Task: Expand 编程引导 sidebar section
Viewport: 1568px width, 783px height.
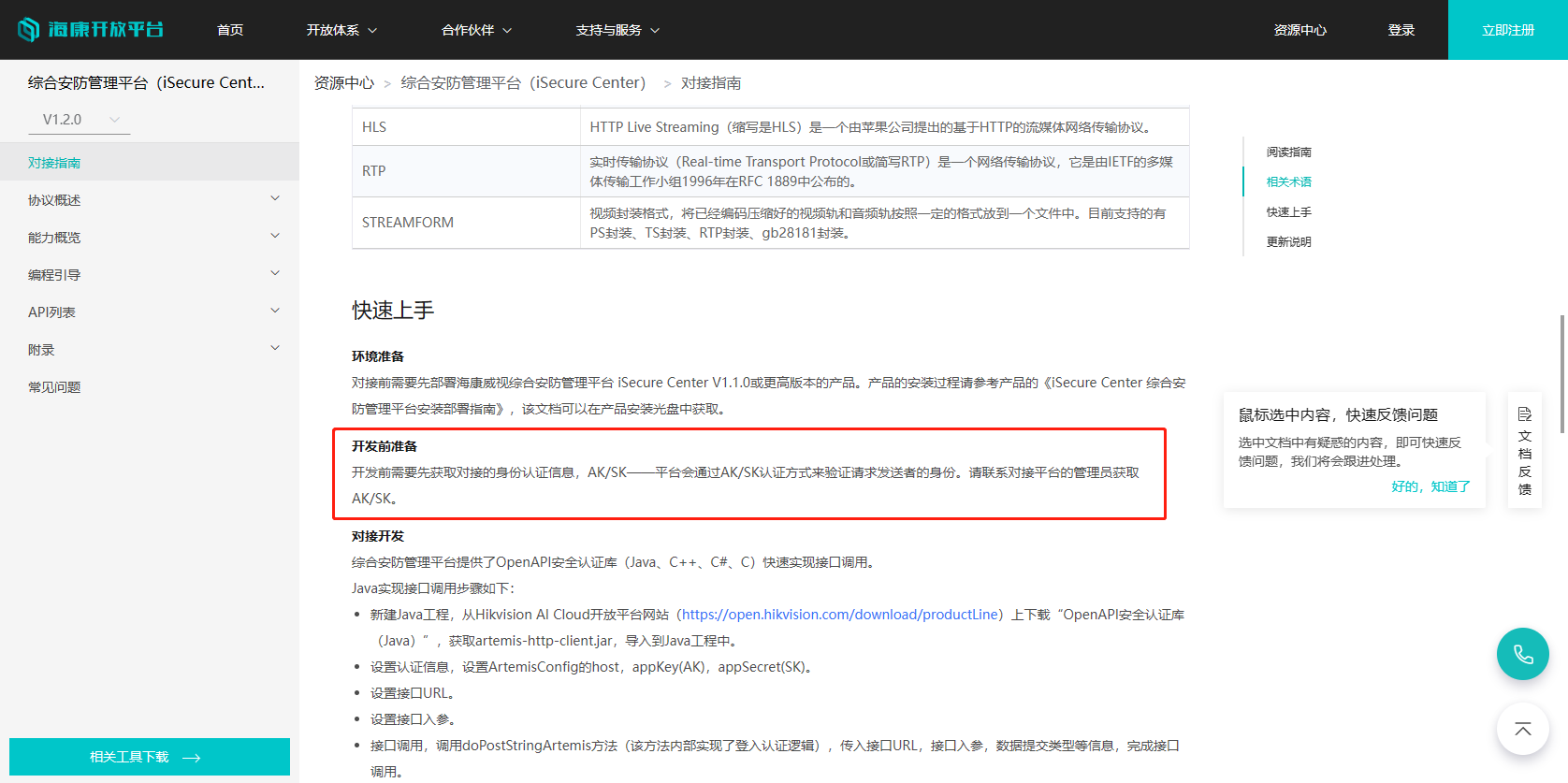Action: click(x=150, y=274)
